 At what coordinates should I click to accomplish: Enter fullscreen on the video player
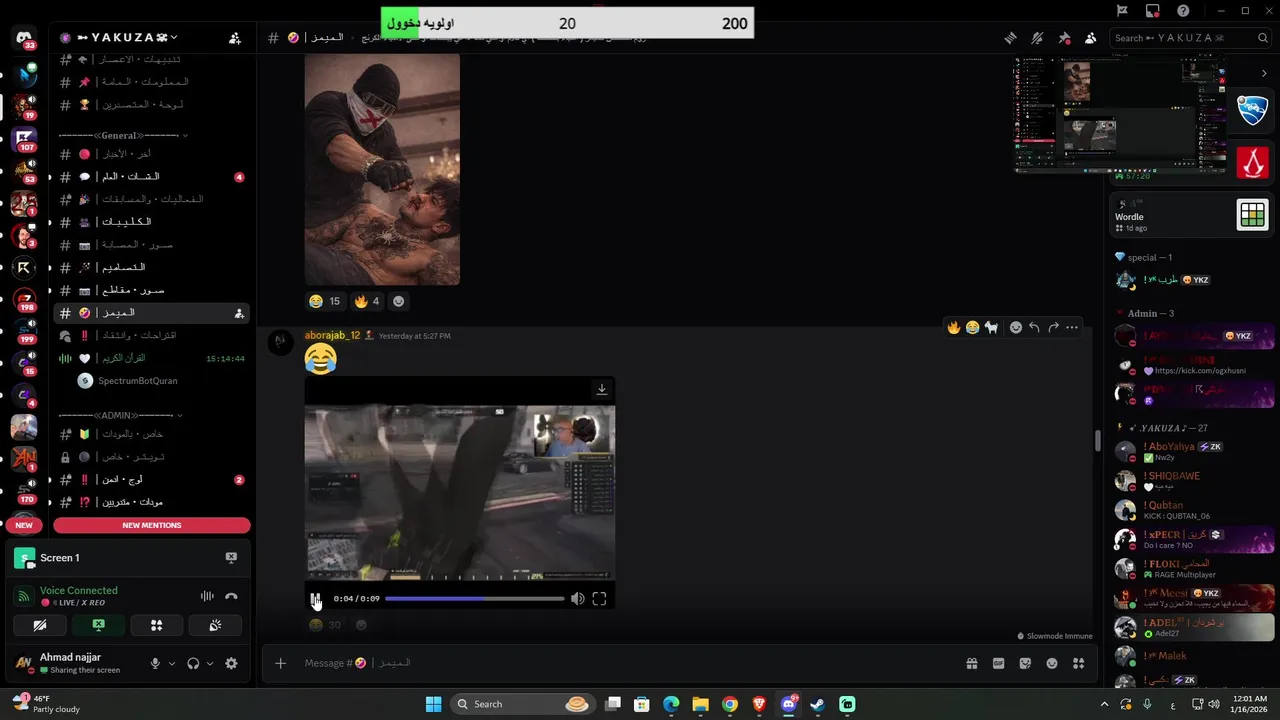click(x=599, y=599)
